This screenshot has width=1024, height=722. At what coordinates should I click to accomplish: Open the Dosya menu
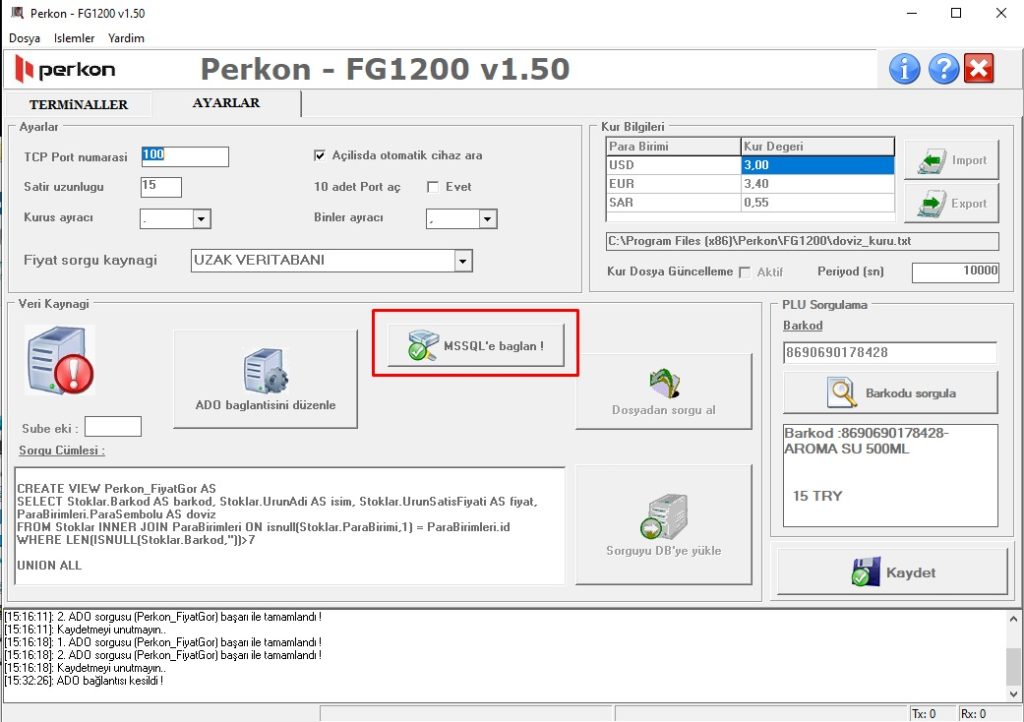click(24, 38)
